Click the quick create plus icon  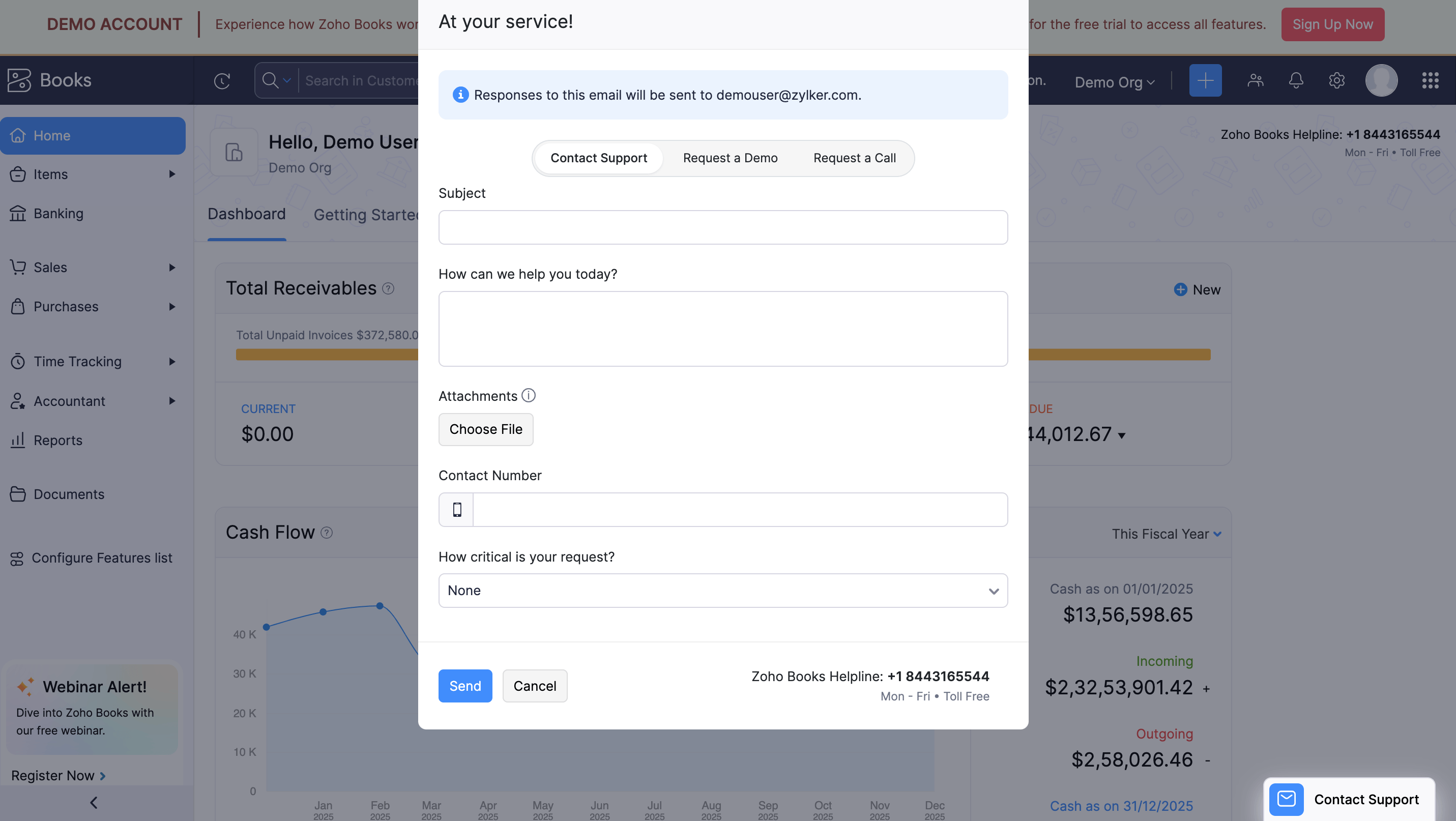click(1205, 80)
